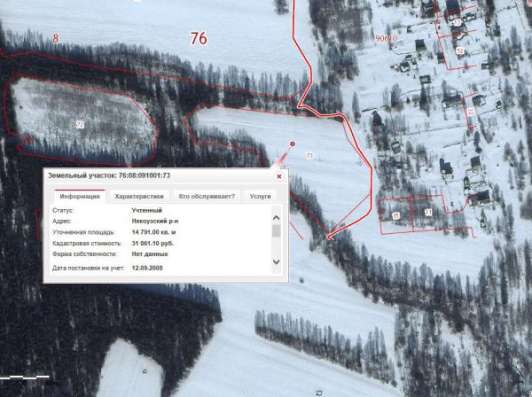Image resolution: width=532 pixels, height=397 pixels.
Task: Click the registration date 12.09.2008
Action: pyautogui.click(x=147, y=268)
